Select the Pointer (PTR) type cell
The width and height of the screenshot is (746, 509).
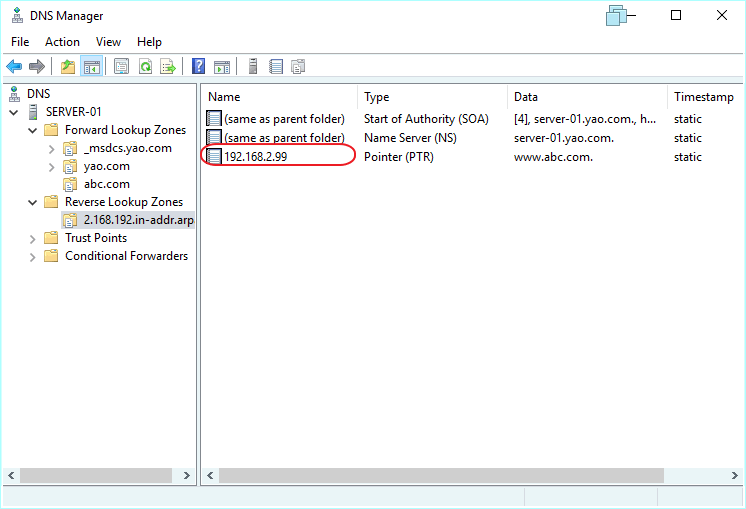399,157
